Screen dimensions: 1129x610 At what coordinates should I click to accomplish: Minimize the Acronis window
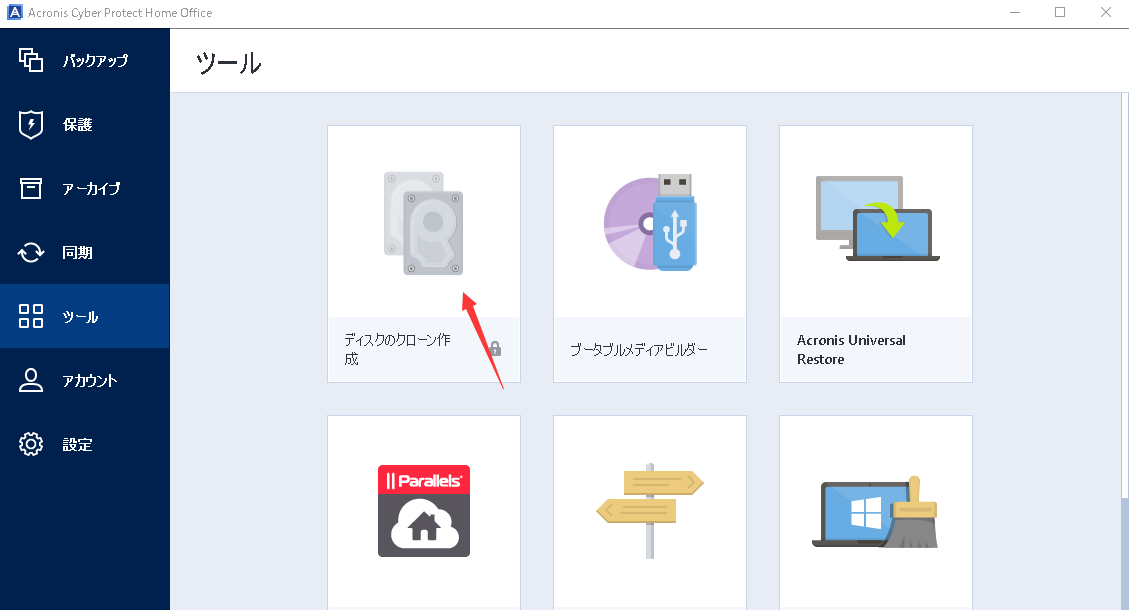(x=1015, y=12)
